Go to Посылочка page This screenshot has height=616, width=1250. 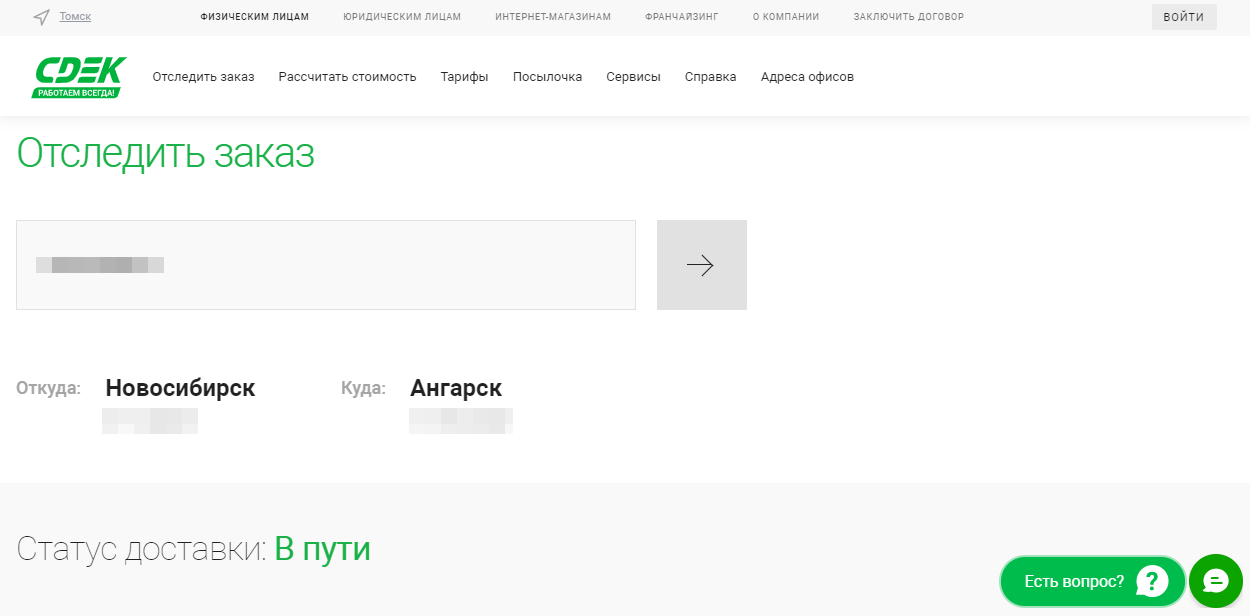pos(547,77)
